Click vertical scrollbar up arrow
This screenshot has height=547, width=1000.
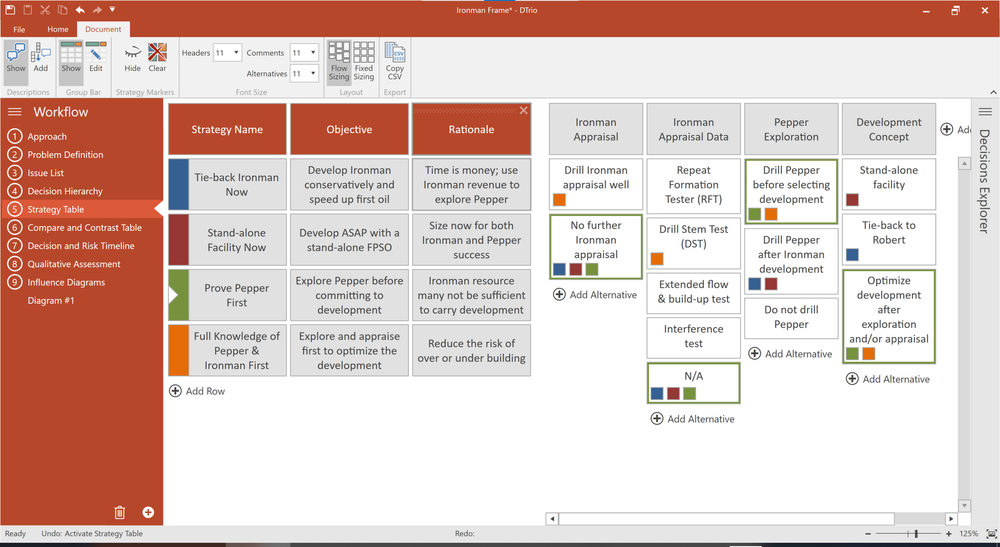tap(964, 164)
